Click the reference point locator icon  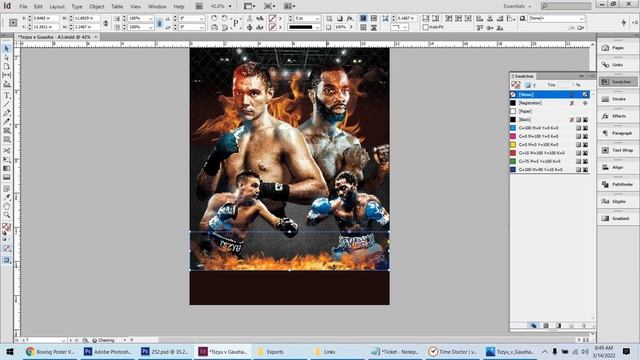coord(13,23)
